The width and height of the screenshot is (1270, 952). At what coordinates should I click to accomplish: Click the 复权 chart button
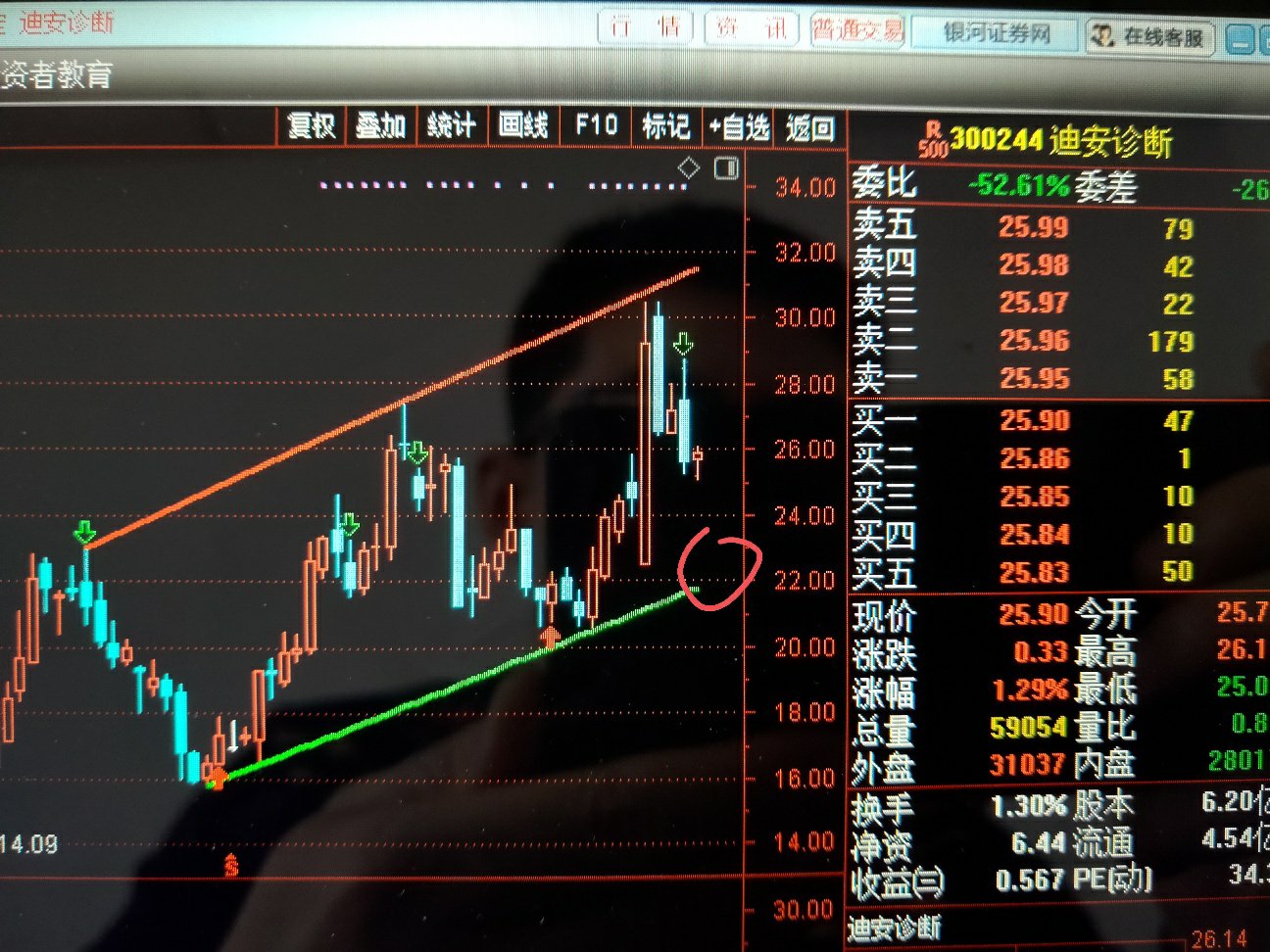[312, 125]
